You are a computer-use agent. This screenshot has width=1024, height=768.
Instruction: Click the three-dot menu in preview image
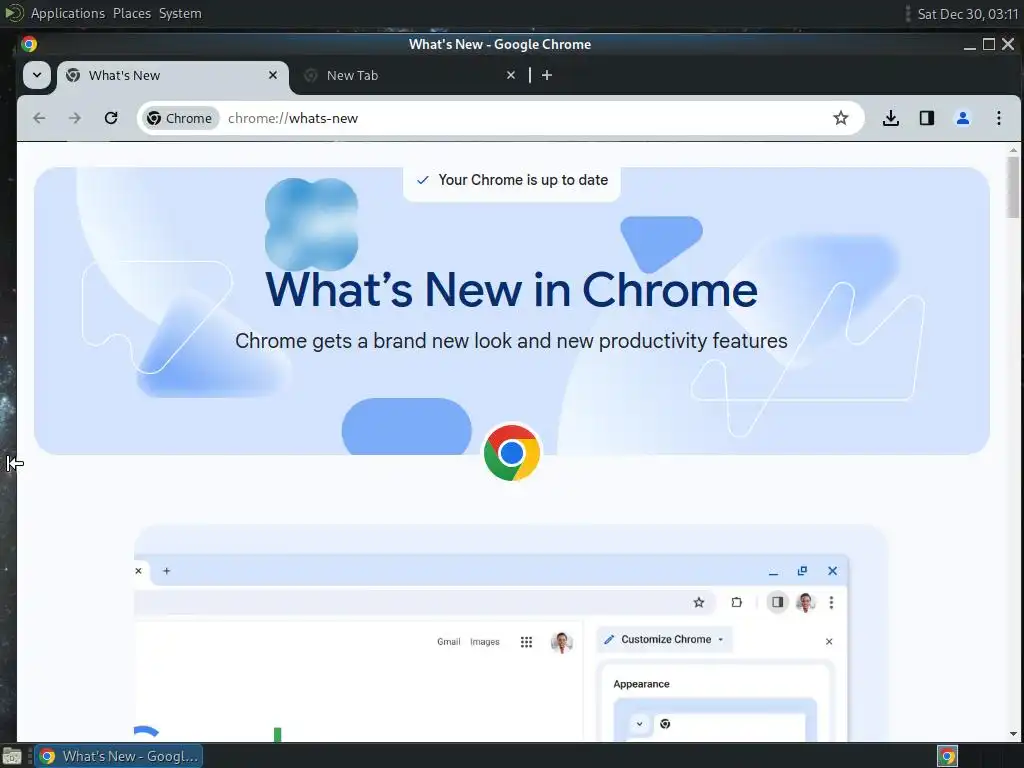pyautogui.click(x=831, y=602)
